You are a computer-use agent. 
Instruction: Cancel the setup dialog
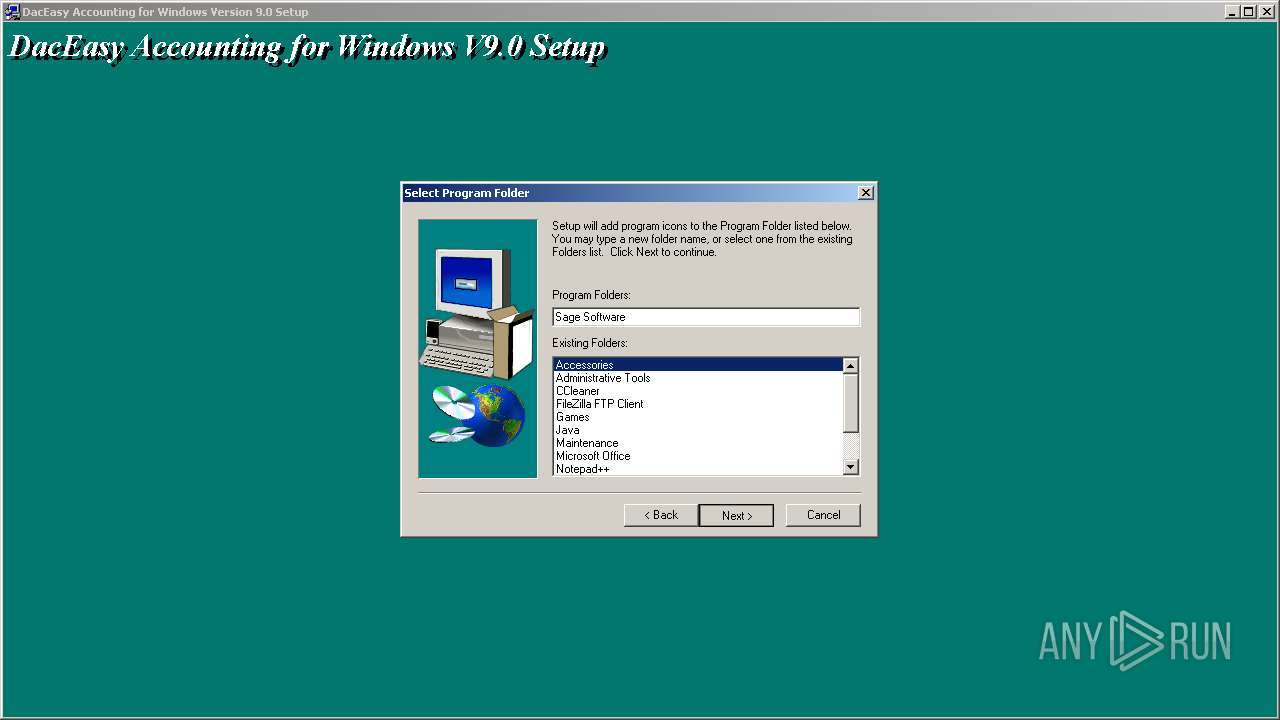823,515
